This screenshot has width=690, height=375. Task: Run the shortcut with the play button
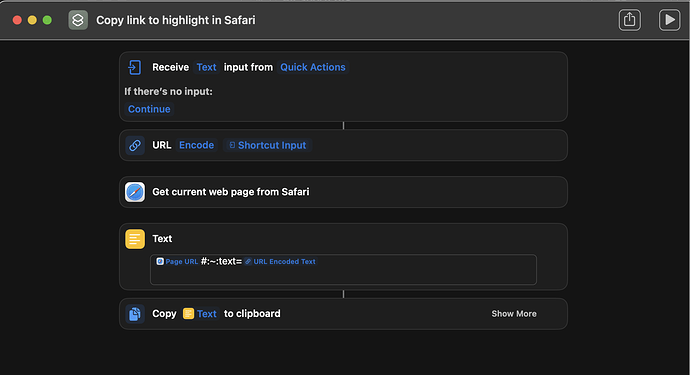click(x=669, y=20)
